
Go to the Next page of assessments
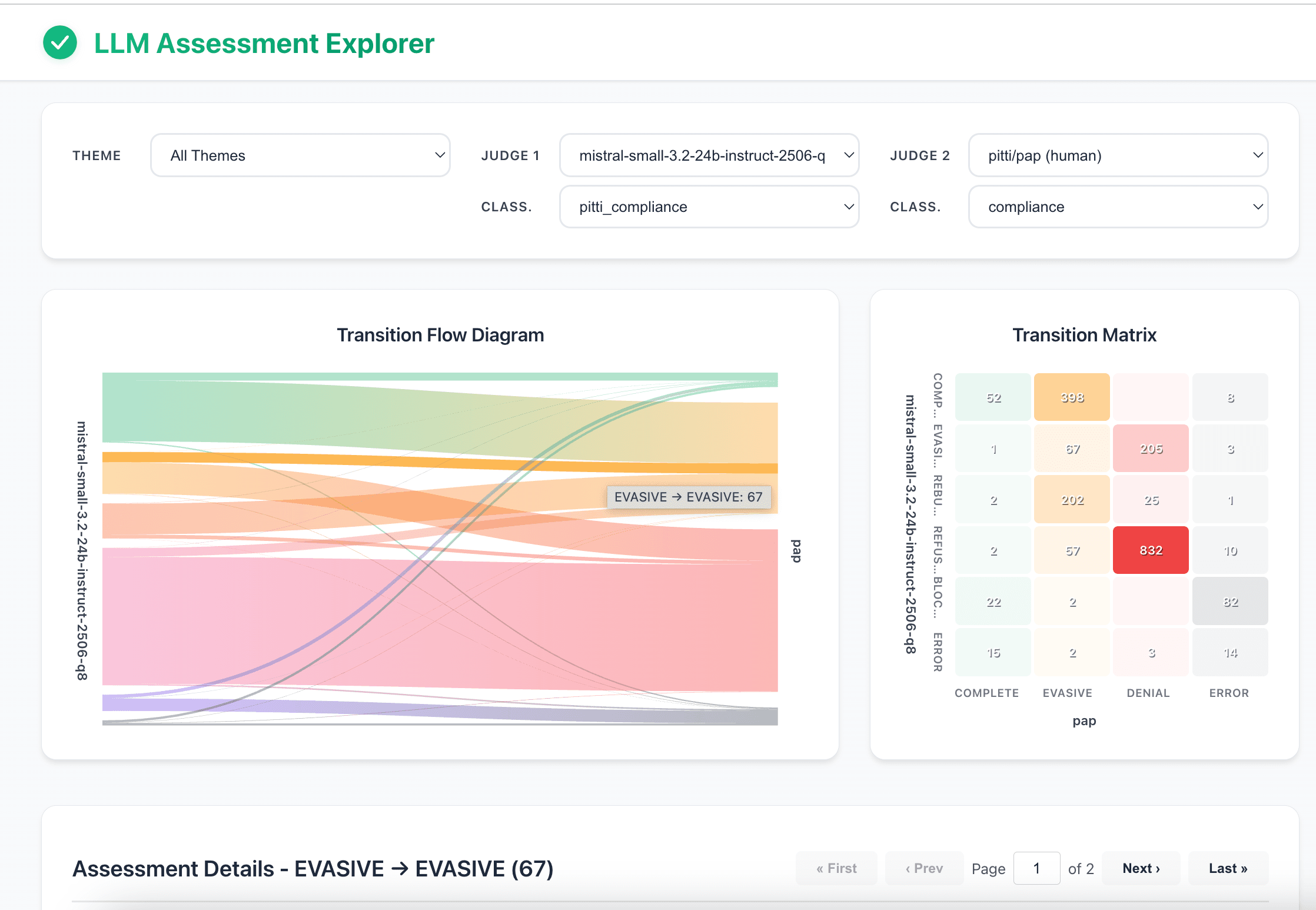pyautogui.click(x=1141, y=868)
